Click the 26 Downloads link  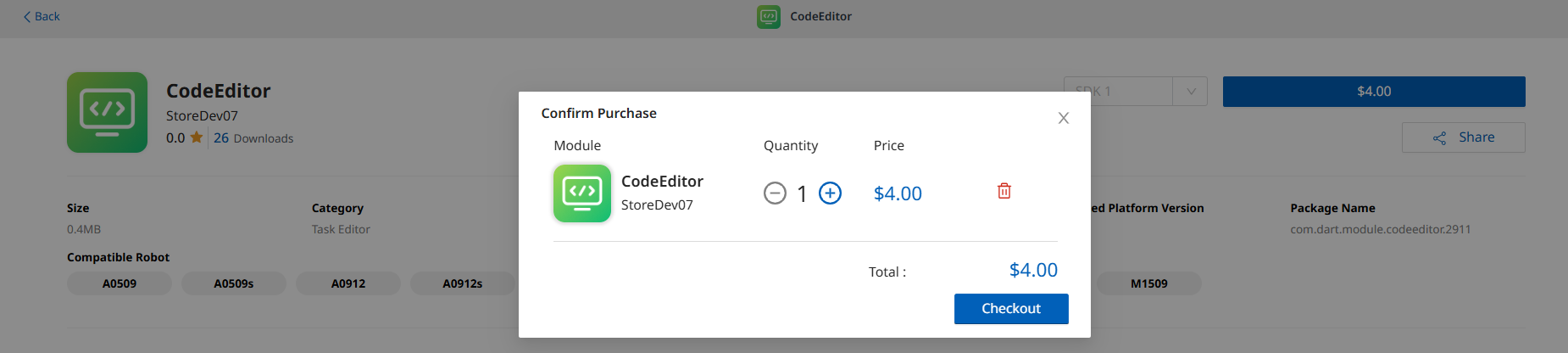coord(253,138)
